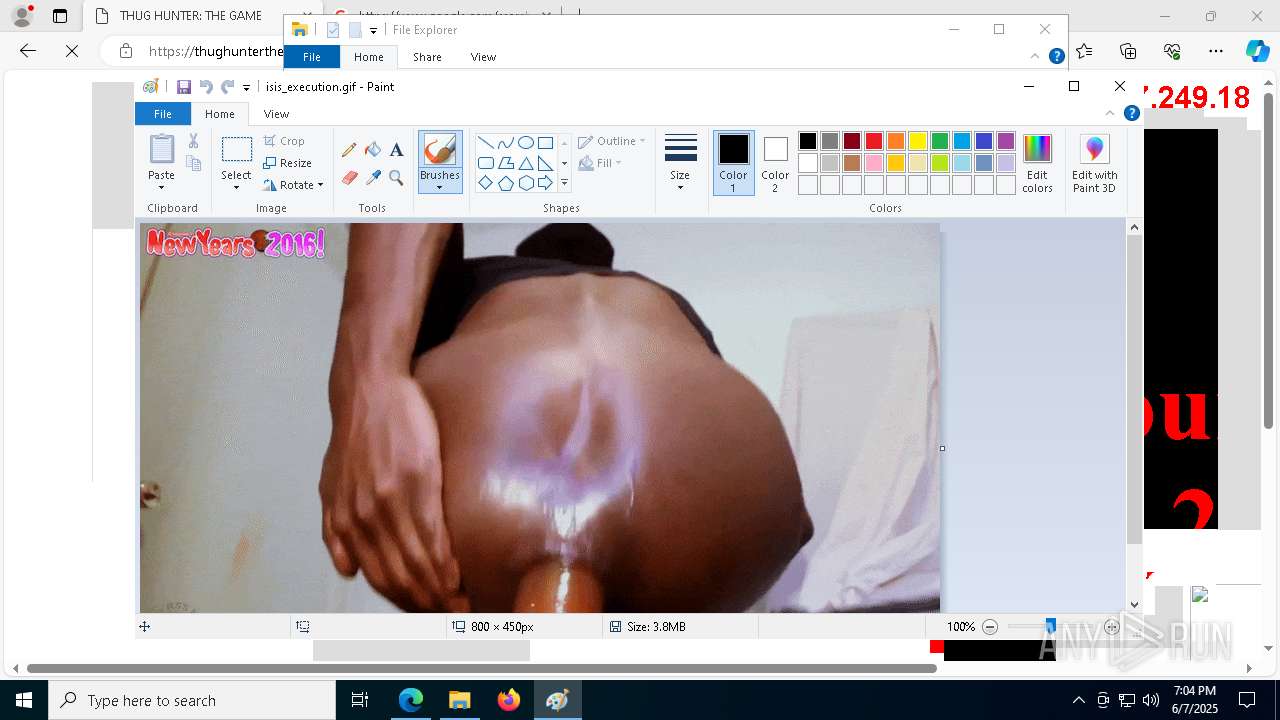Pick the yellow color swatch
The width and height of the screenshot is (1280, 720).
(918, 141)
